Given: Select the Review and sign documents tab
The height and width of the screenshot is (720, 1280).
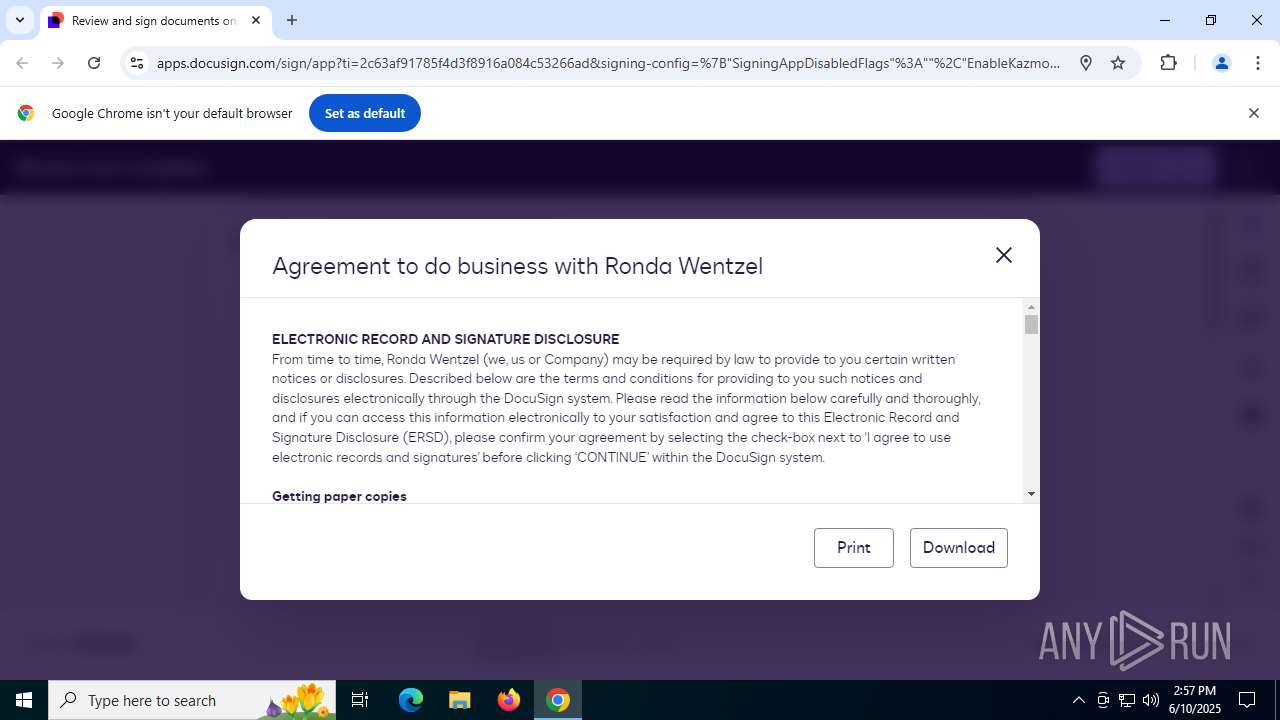Looking at the screenshot, I should click(x=155, y=20).
